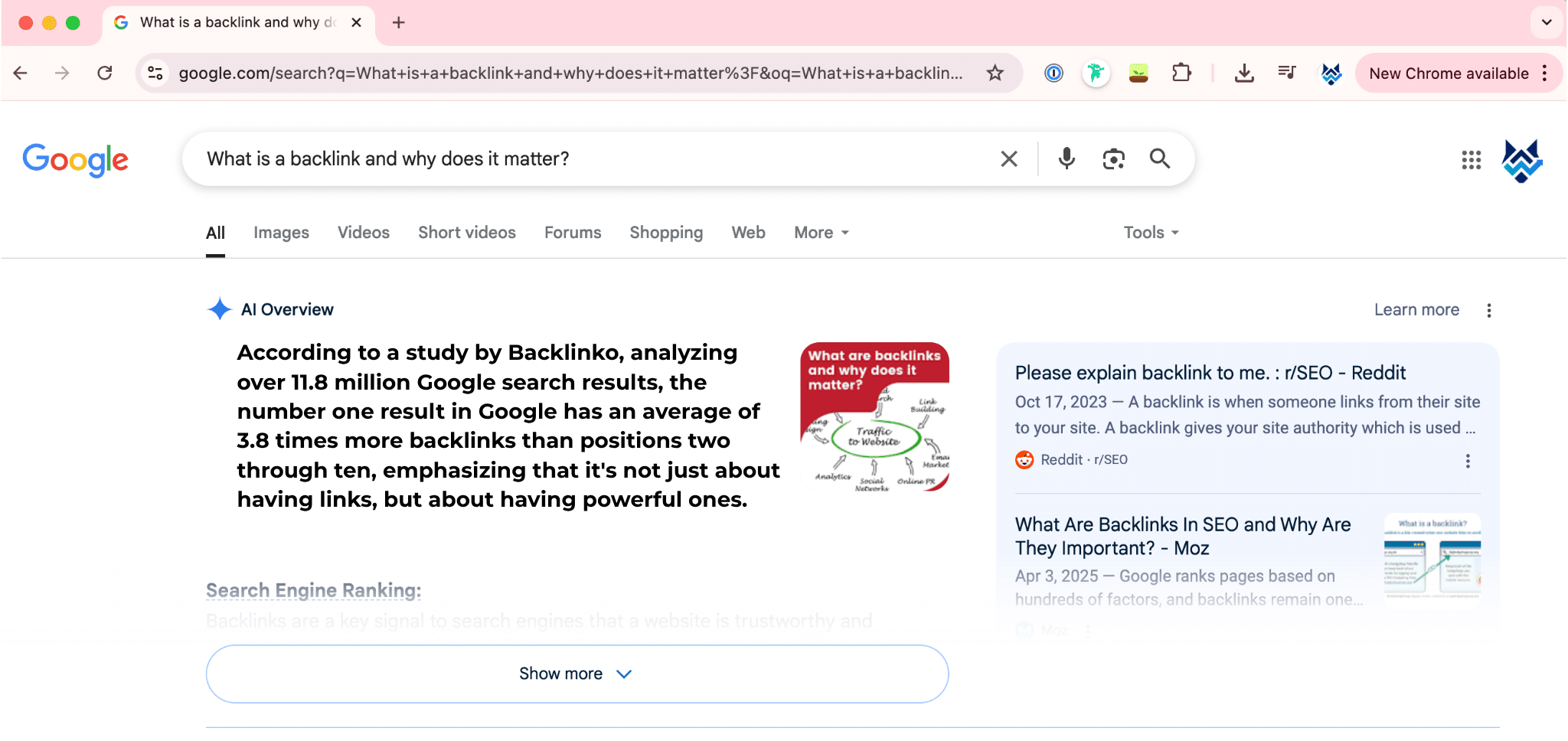Expand AI Overview with Show more

click(577, 674)
